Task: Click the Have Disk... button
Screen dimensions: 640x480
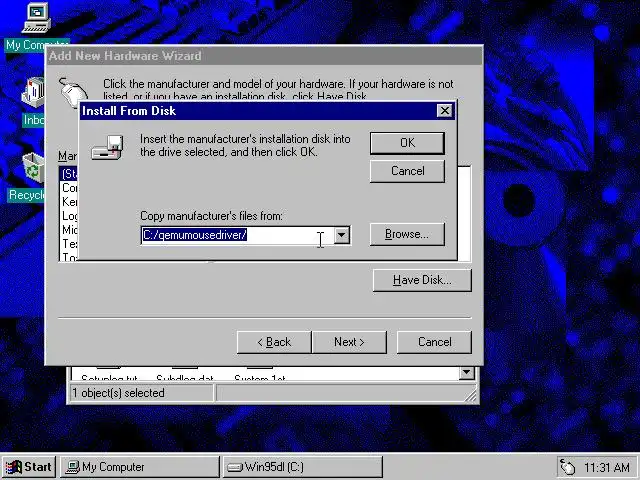Action: pos(422,280)
